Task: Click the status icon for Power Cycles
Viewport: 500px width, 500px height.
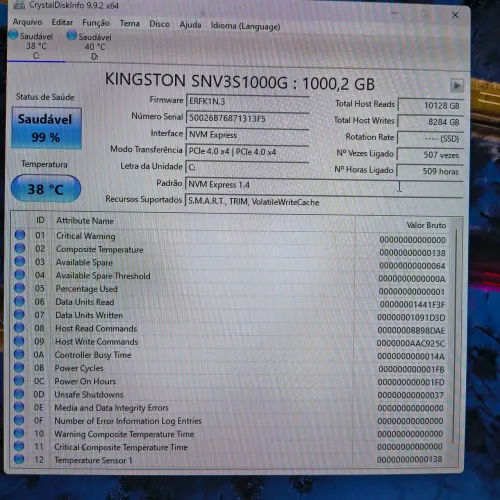Action: 19,367
